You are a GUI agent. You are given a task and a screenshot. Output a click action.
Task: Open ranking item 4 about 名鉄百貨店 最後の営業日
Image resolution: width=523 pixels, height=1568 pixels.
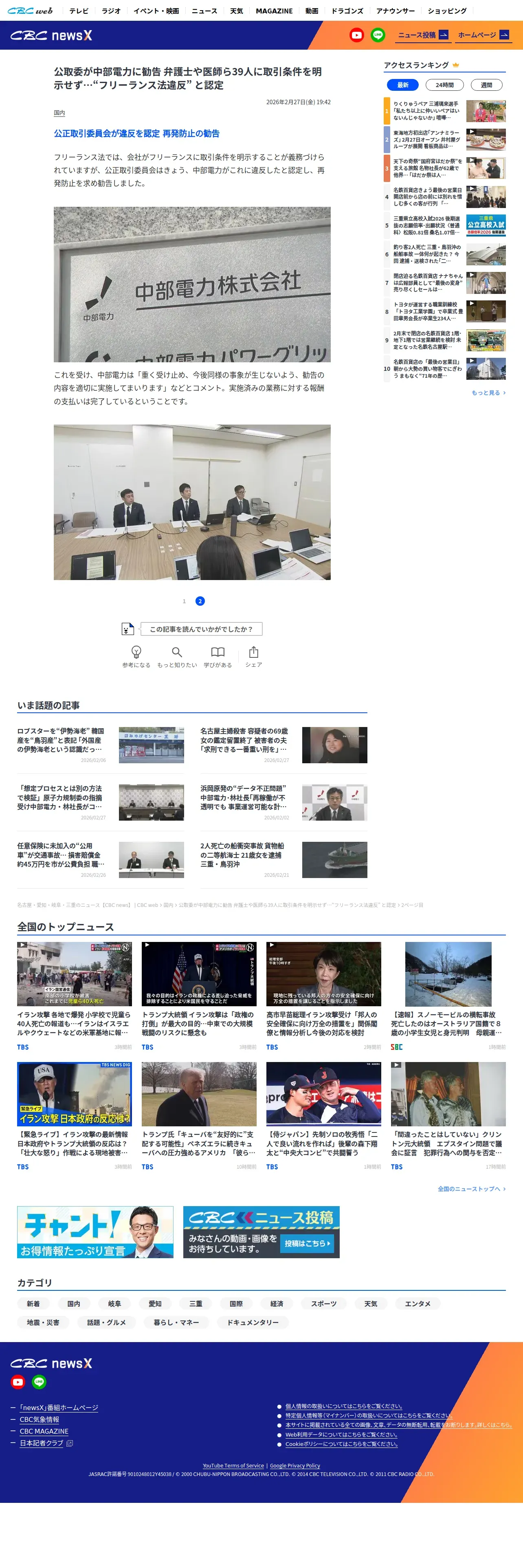tap(445, 197)
